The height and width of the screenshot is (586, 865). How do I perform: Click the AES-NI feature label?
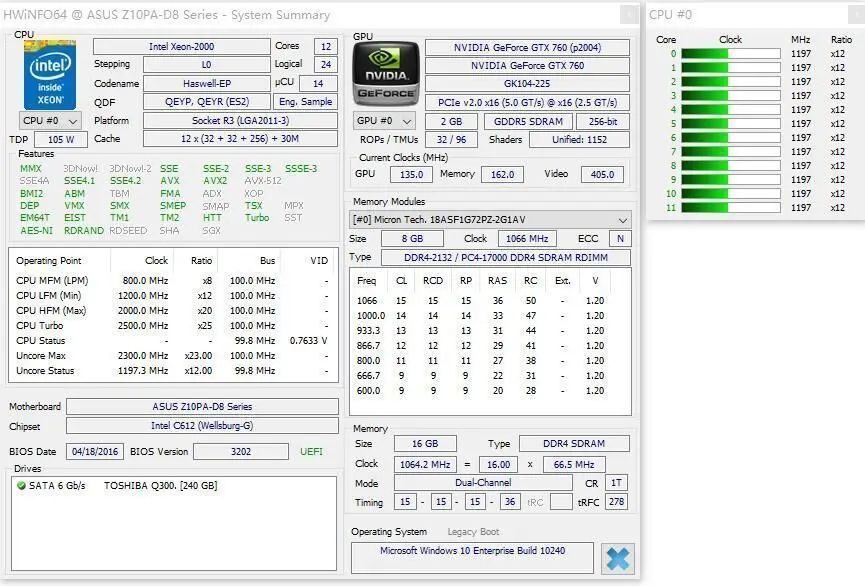click(x=36, y=231)
